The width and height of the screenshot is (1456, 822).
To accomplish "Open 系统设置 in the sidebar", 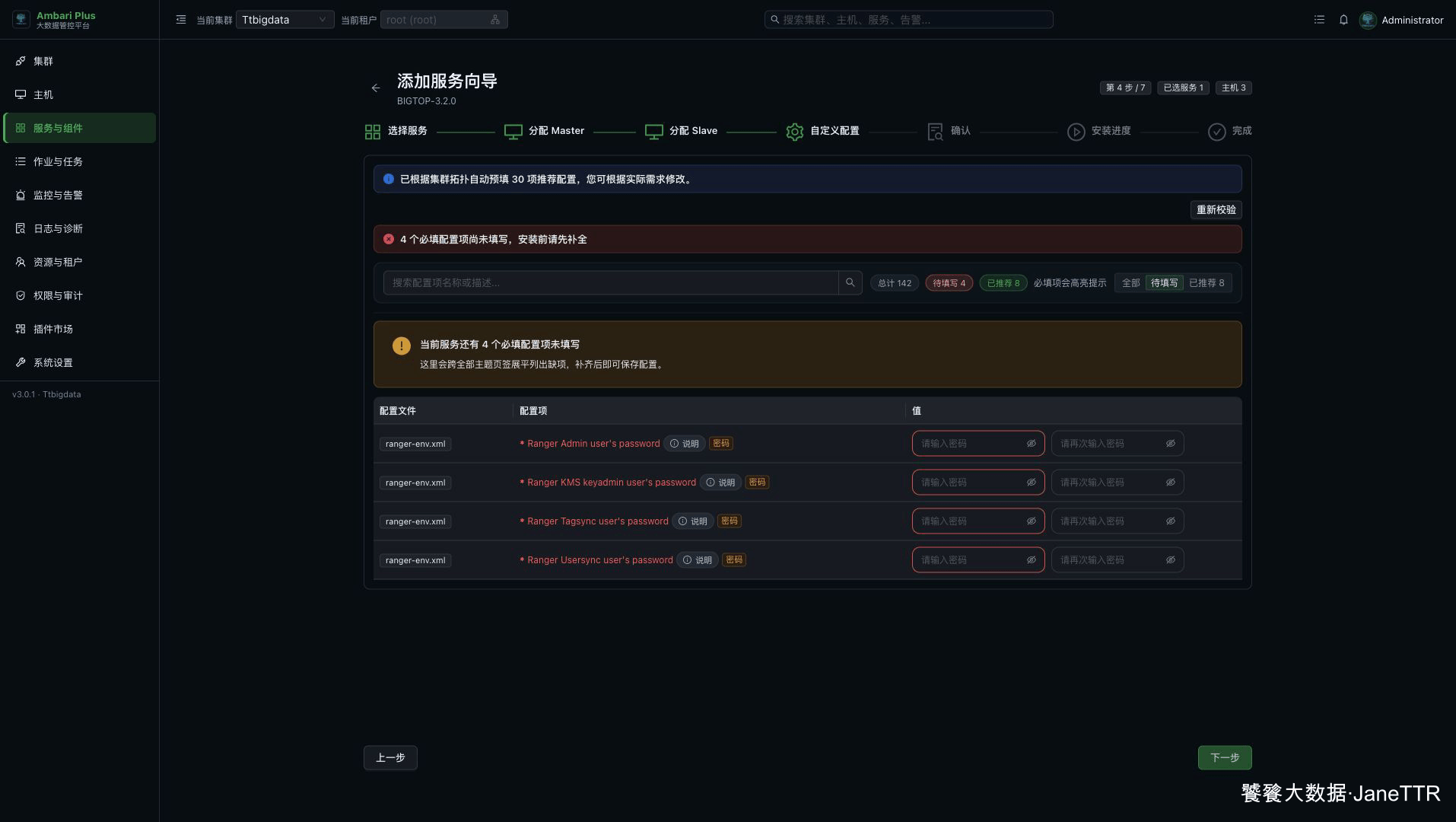I will point(80,362).
